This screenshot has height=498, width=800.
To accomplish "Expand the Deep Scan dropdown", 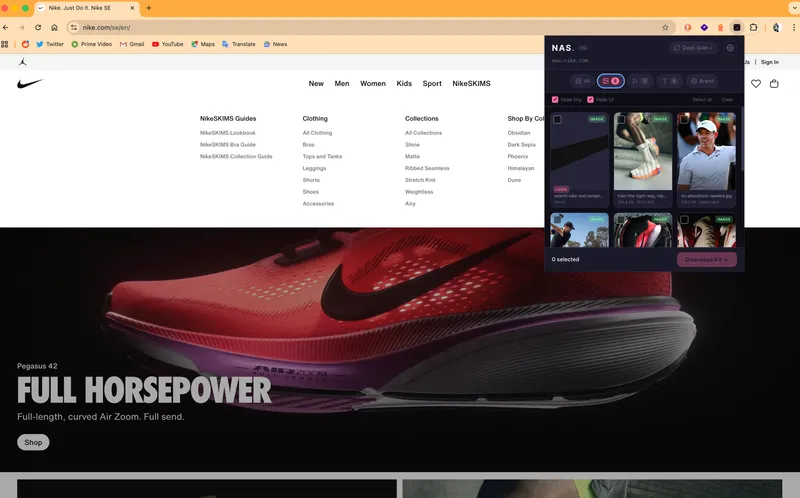I will pos(694,48).
